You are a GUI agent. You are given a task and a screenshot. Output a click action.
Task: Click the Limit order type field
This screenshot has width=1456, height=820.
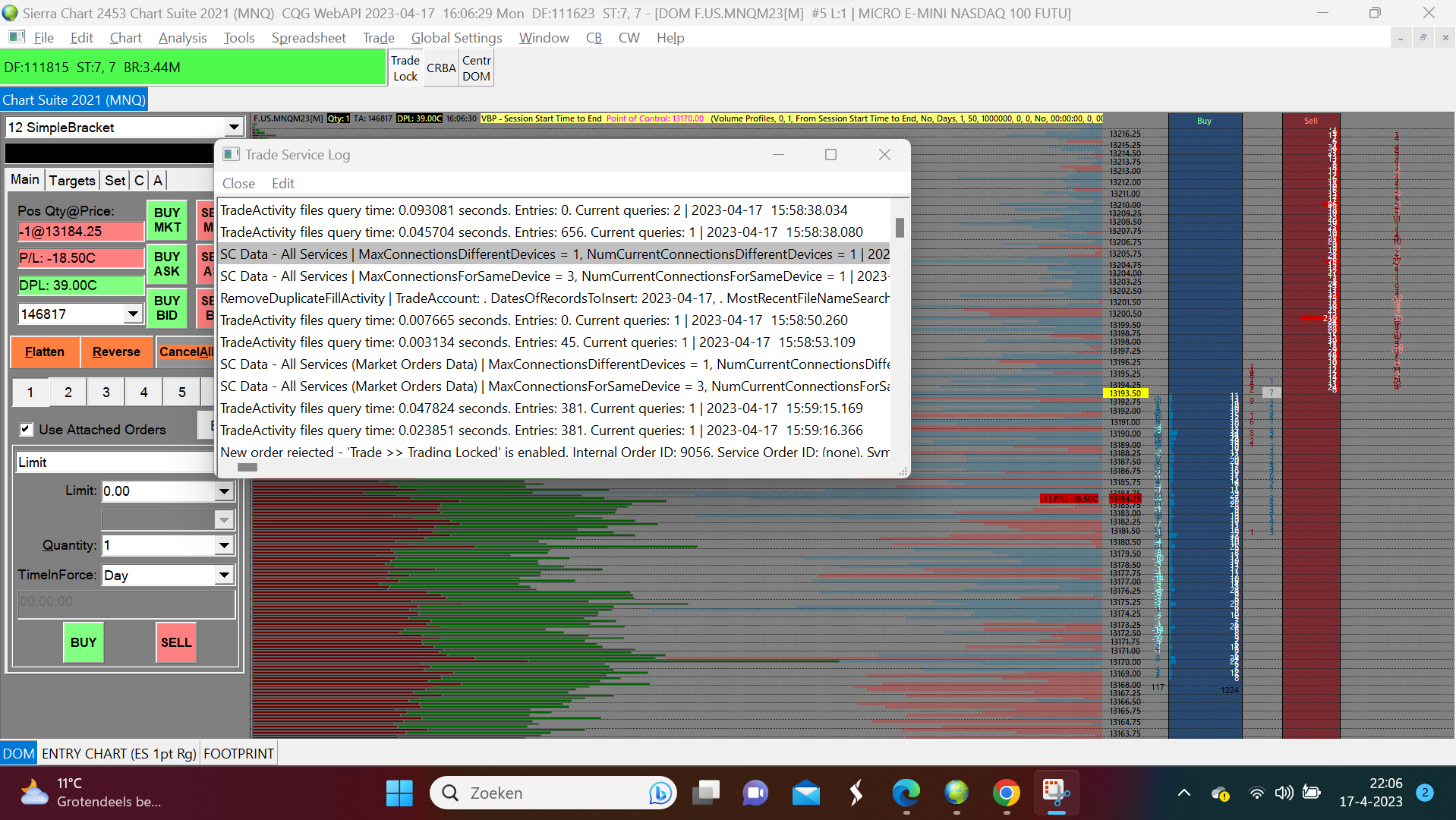pyautogui.click(x=115, y=462)
